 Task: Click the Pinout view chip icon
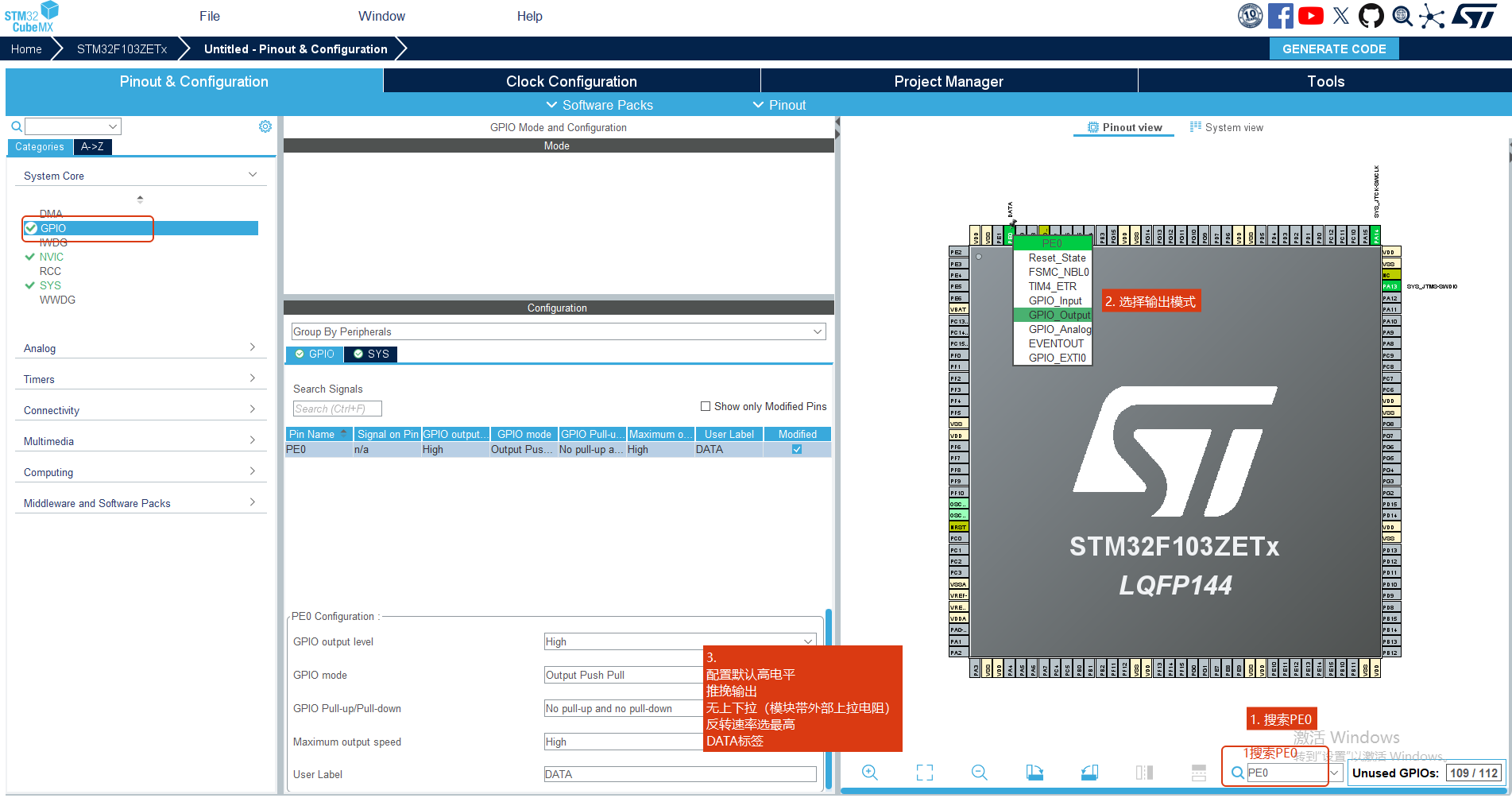click(1092, 127)
